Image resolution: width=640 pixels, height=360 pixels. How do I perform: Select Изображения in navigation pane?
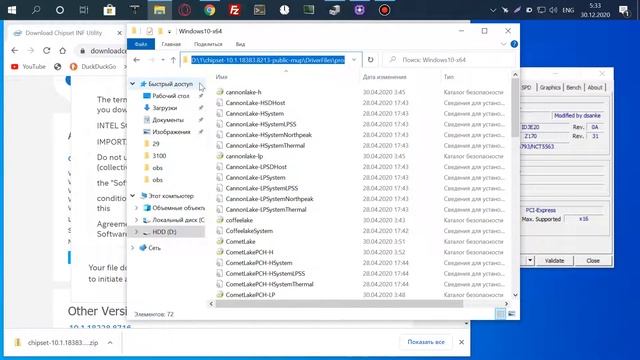pos(171,132)
